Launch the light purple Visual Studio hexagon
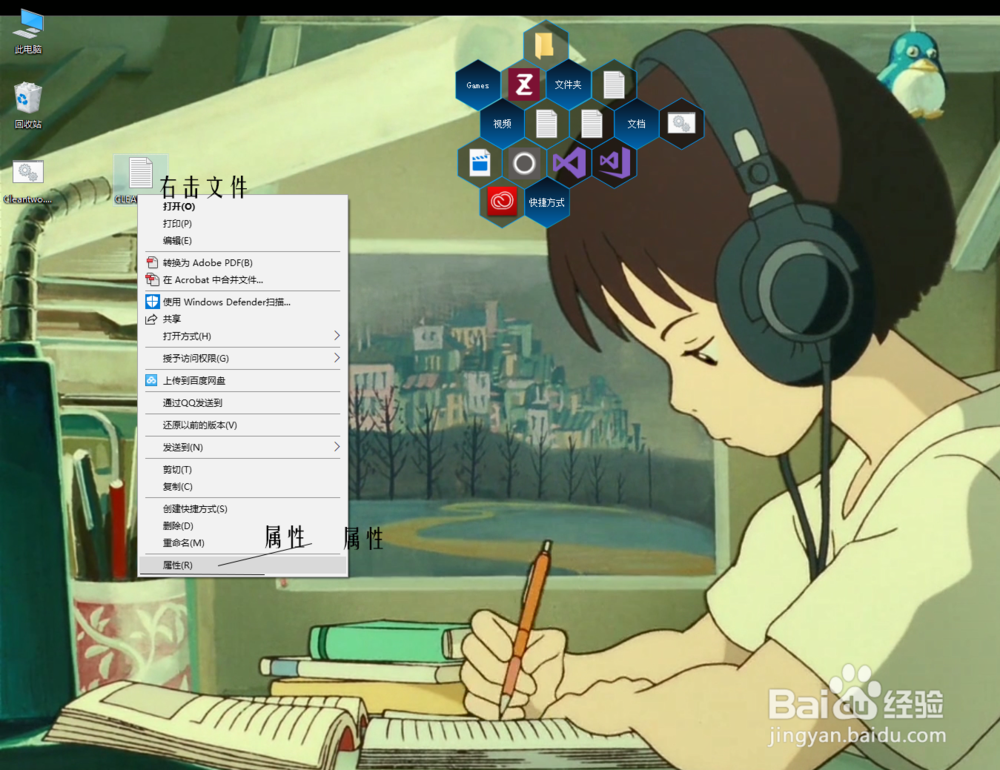The image size is (1000, 770). [569, 163]
